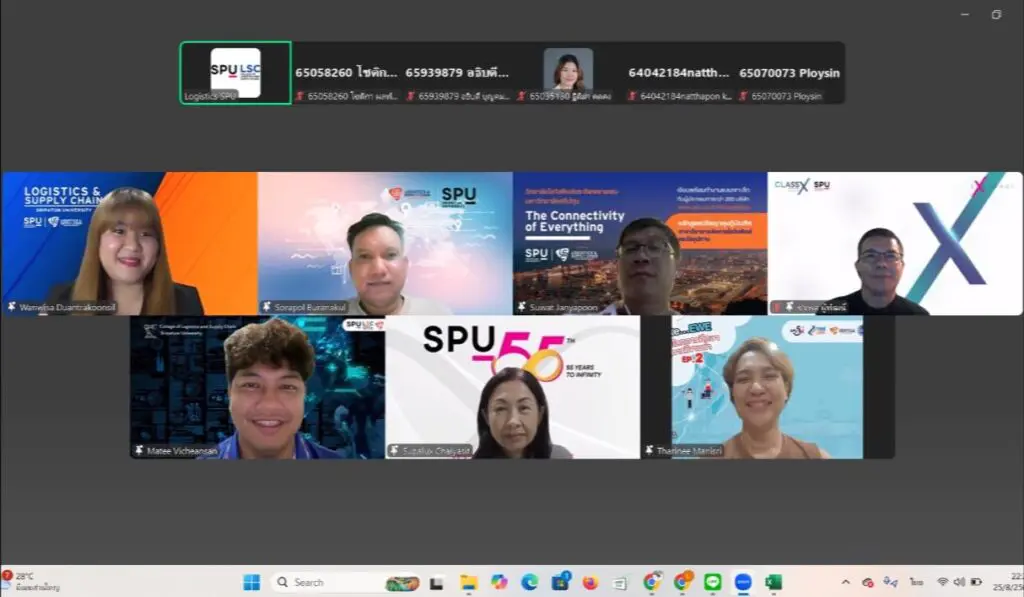Switch to the Zoom taskbar icon
The width and height of the screenshot is (1024, 597).
click(x=743, y=582)
